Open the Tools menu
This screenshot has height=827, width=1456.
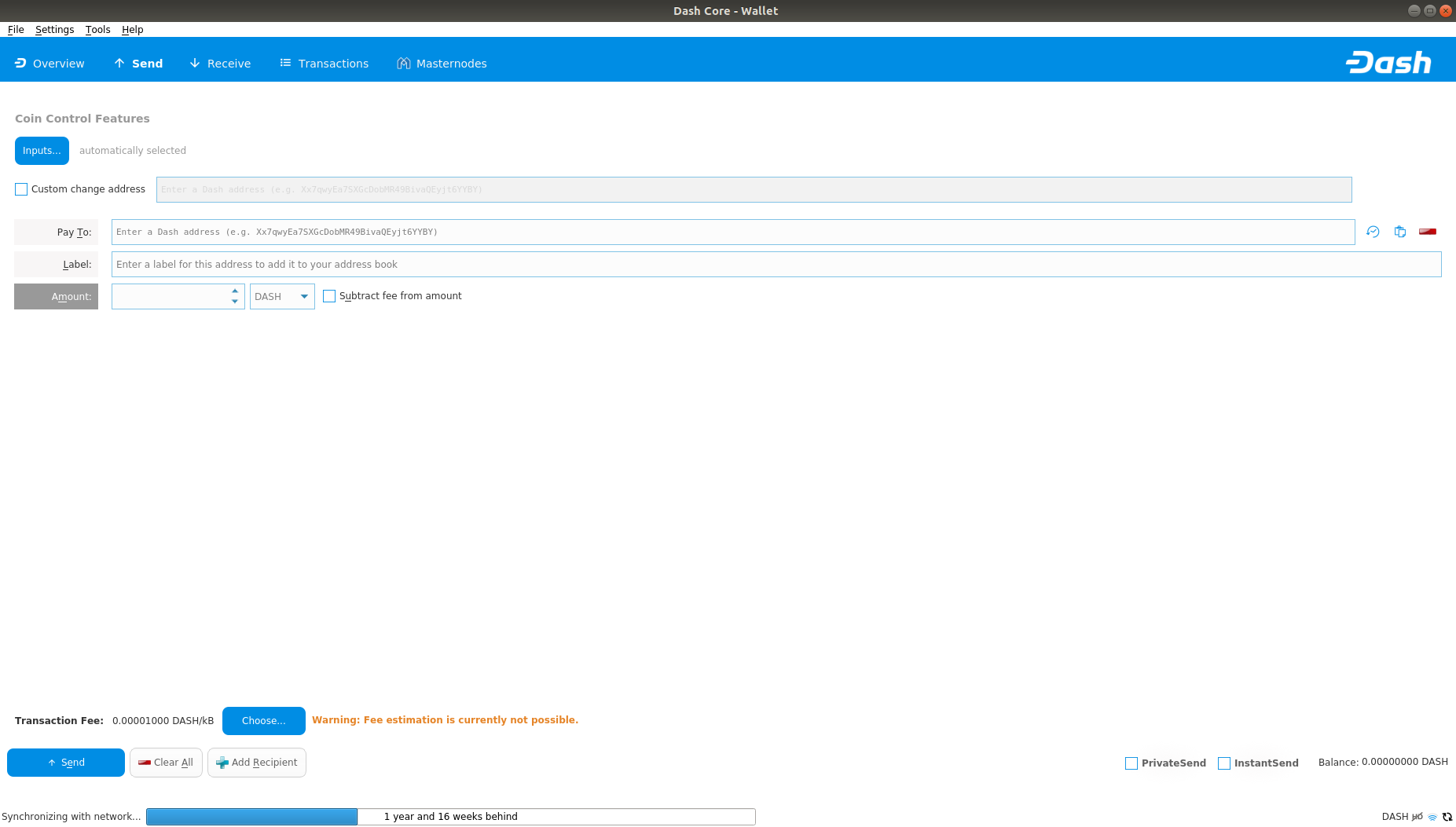[98, 30]
